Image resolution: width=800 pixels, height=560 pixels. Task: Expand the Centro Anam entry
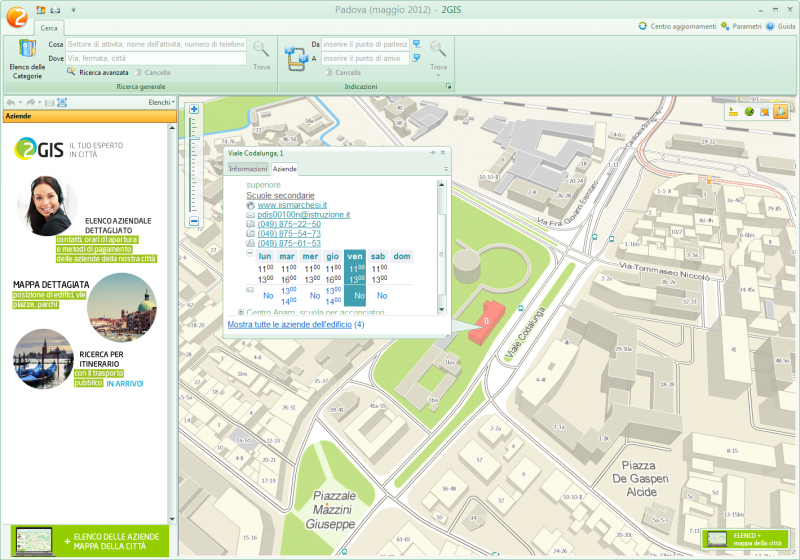click(x=240, y=312)
